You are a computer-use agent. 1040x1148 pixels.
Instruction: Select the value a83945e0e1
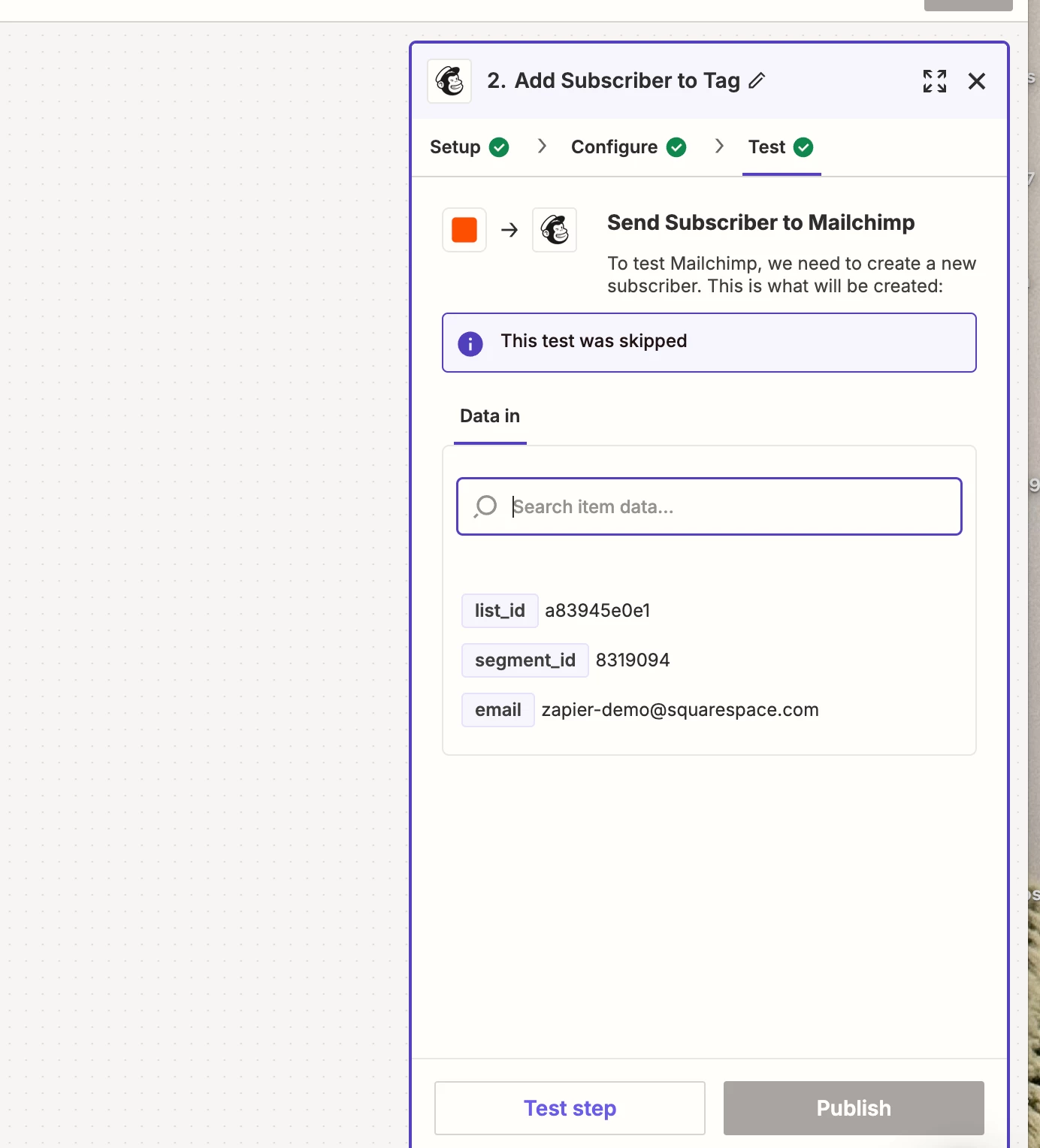coord(597,611)
